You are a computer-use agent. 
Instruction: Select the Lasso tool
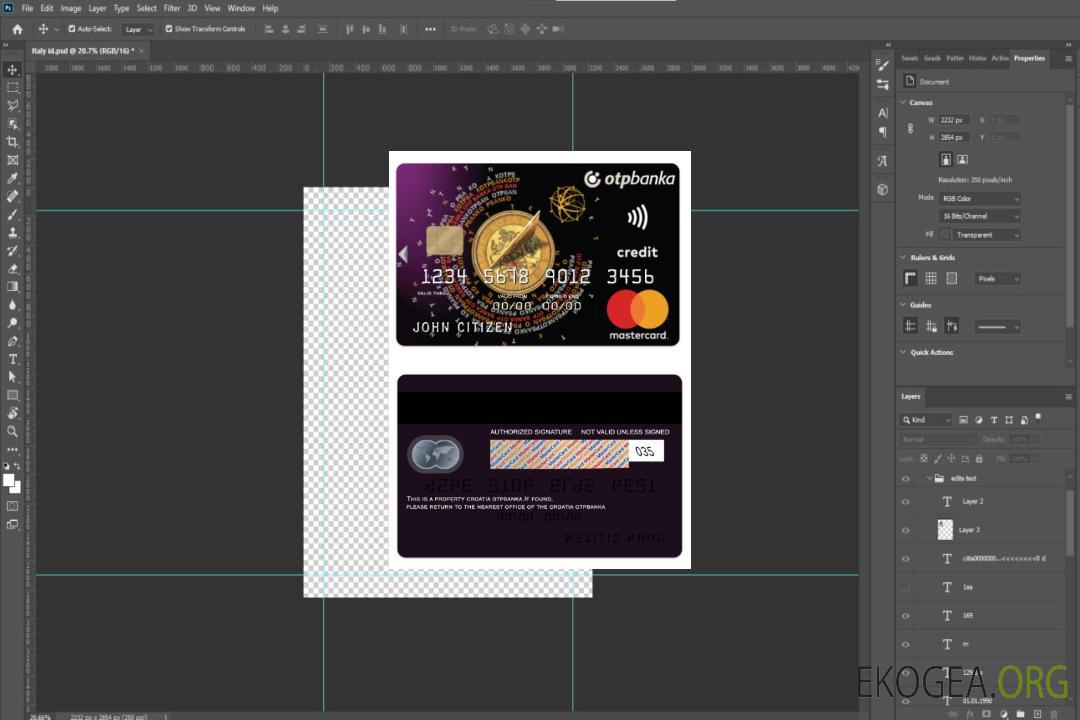(12, 105)
